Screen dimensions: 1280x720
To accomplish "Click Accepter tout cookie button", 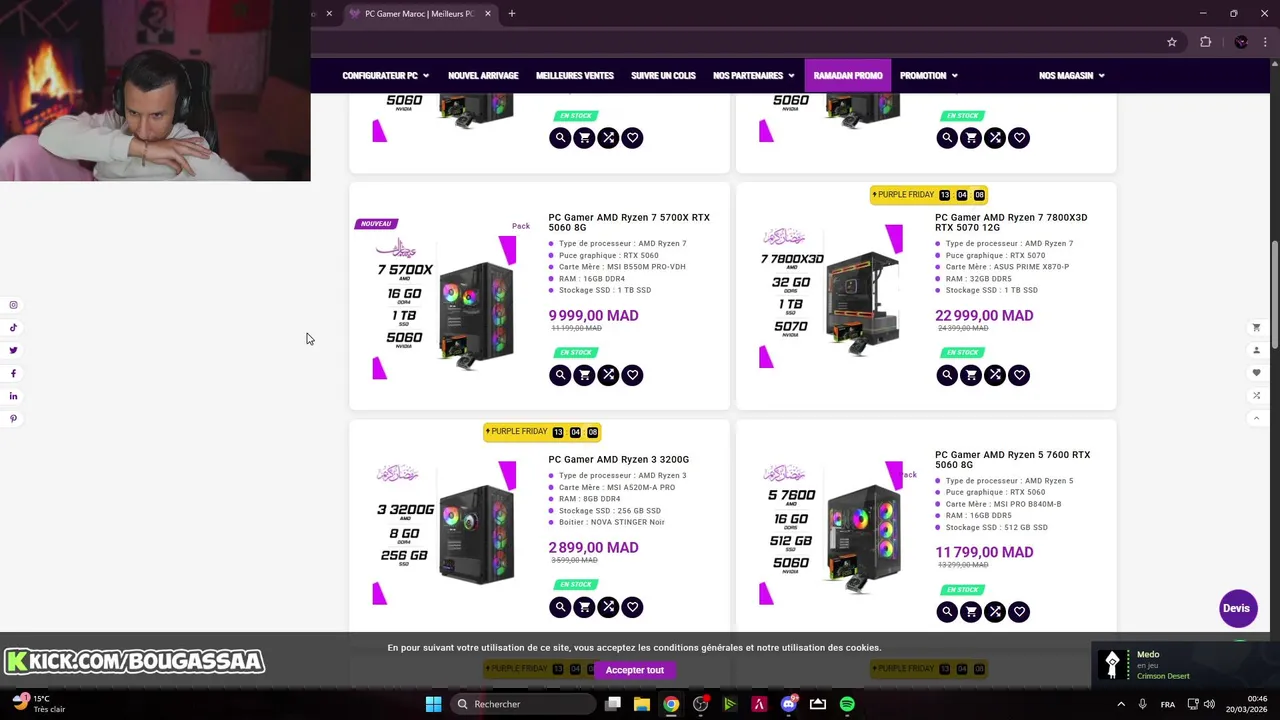I will 634,670.
